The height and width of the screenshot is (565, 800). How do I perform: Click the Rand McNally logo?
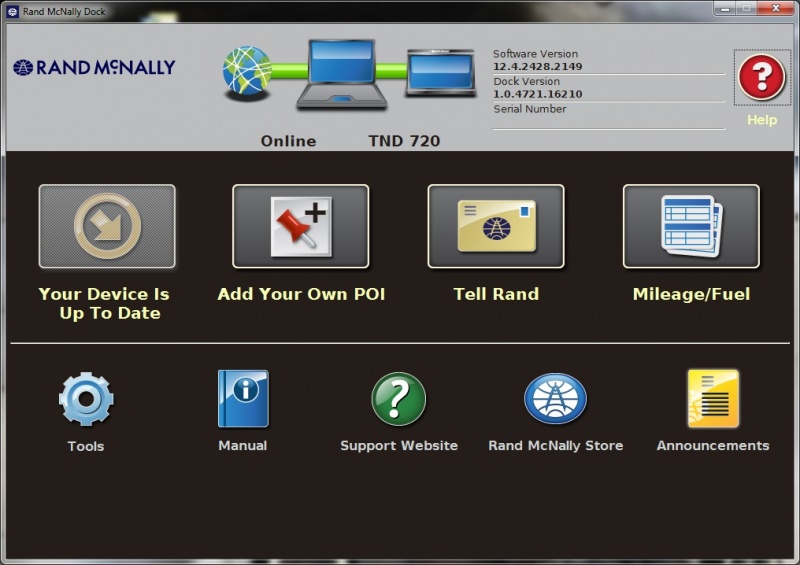point(94,67)
